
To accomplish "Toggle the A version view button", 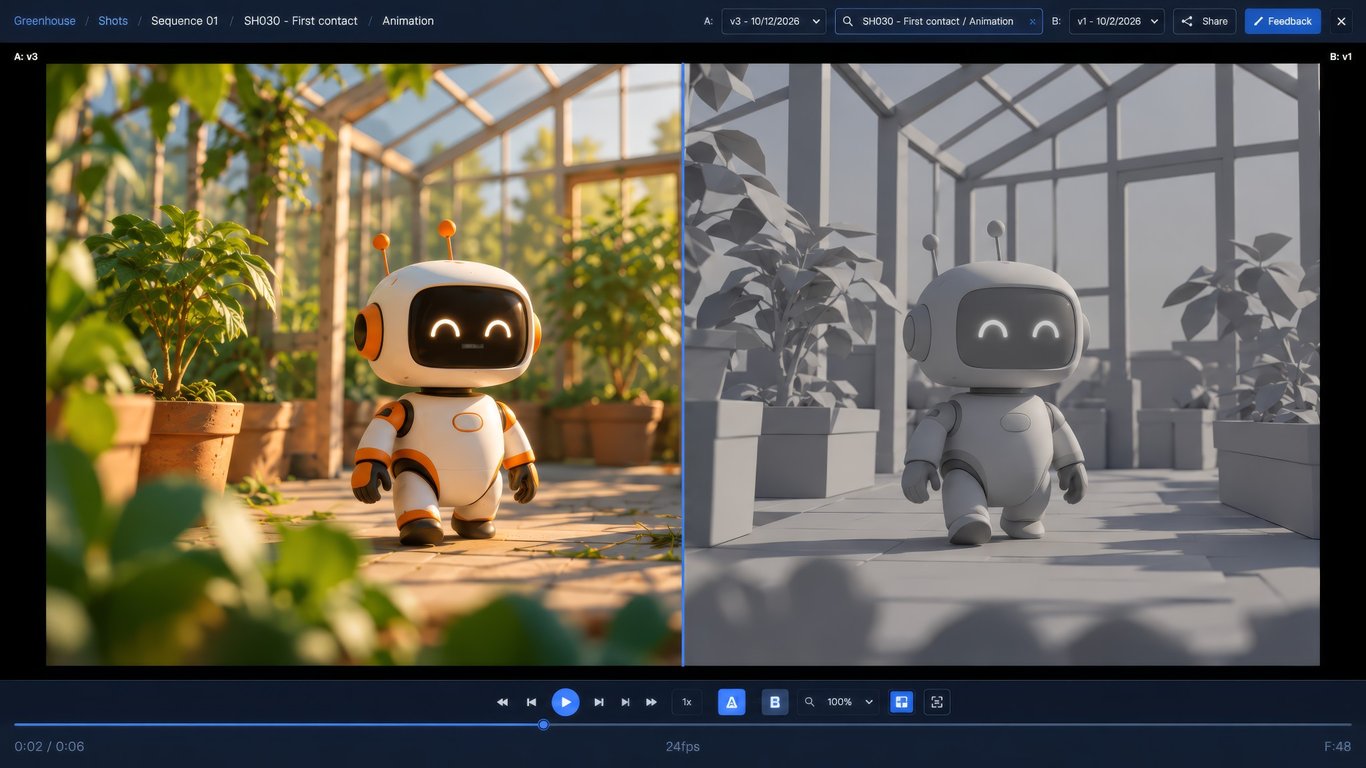I will (x=732, y=702).
